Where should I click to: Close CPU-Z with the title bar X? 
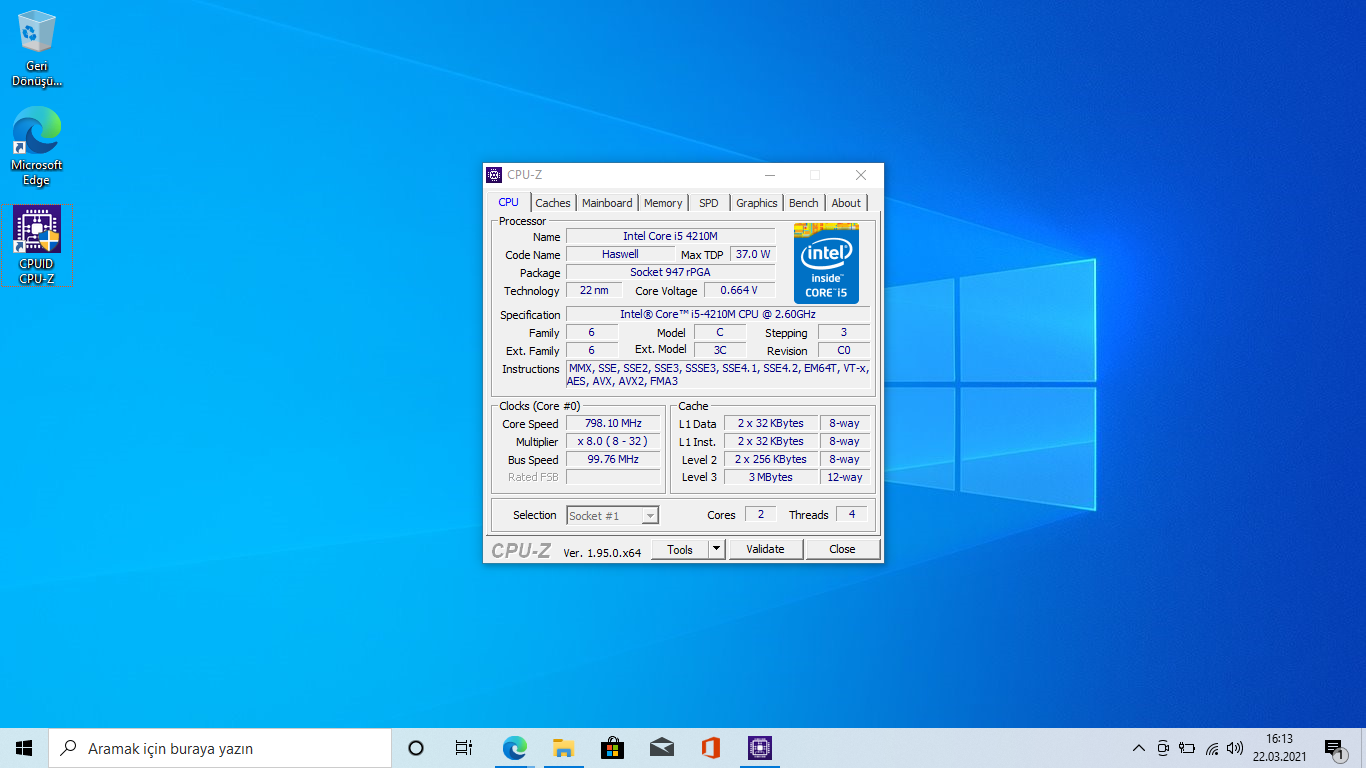tap(861, 175)
